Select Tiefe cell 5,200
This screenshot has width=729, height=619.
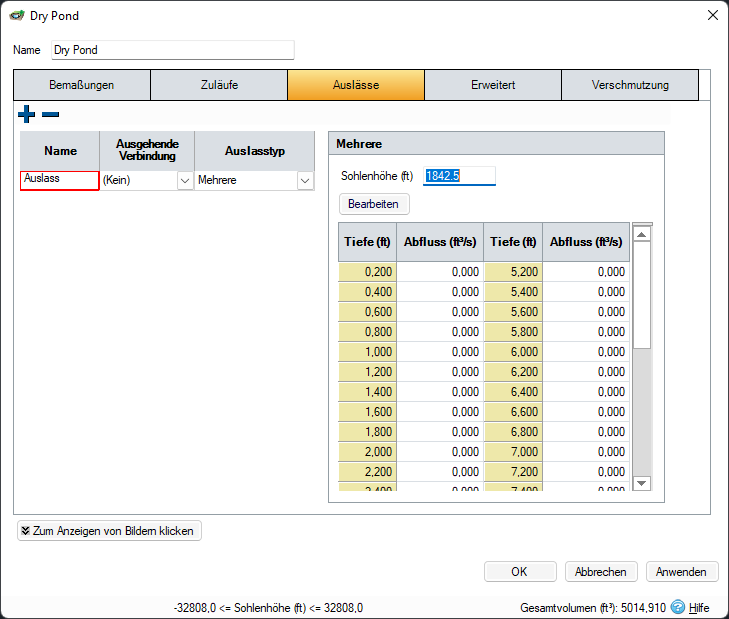513,272
